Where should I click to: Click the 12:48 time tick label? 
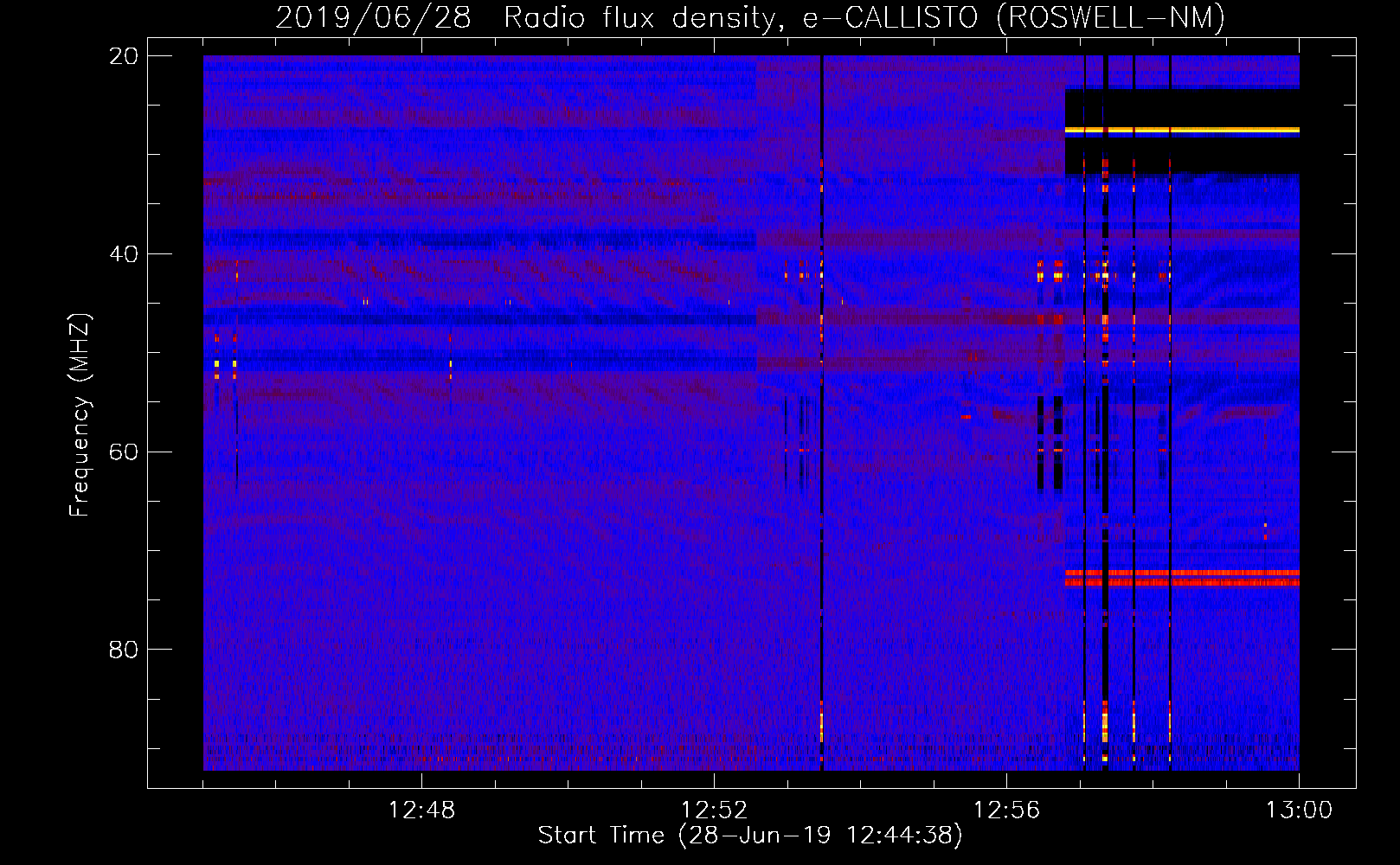click(x=421, y=811)
